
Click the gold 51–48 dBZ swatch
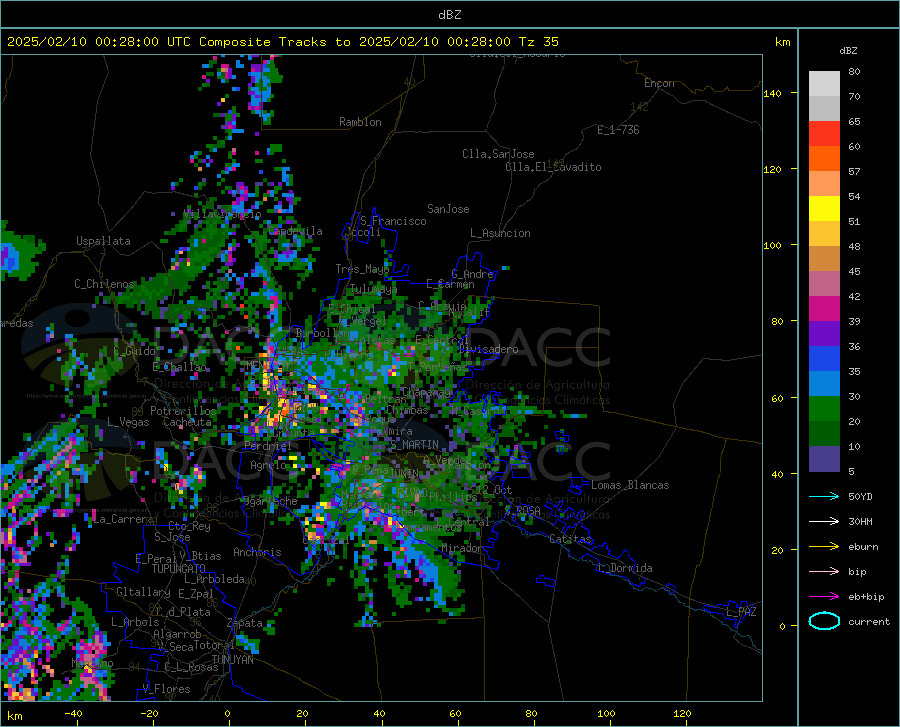[x=824, y=234]
